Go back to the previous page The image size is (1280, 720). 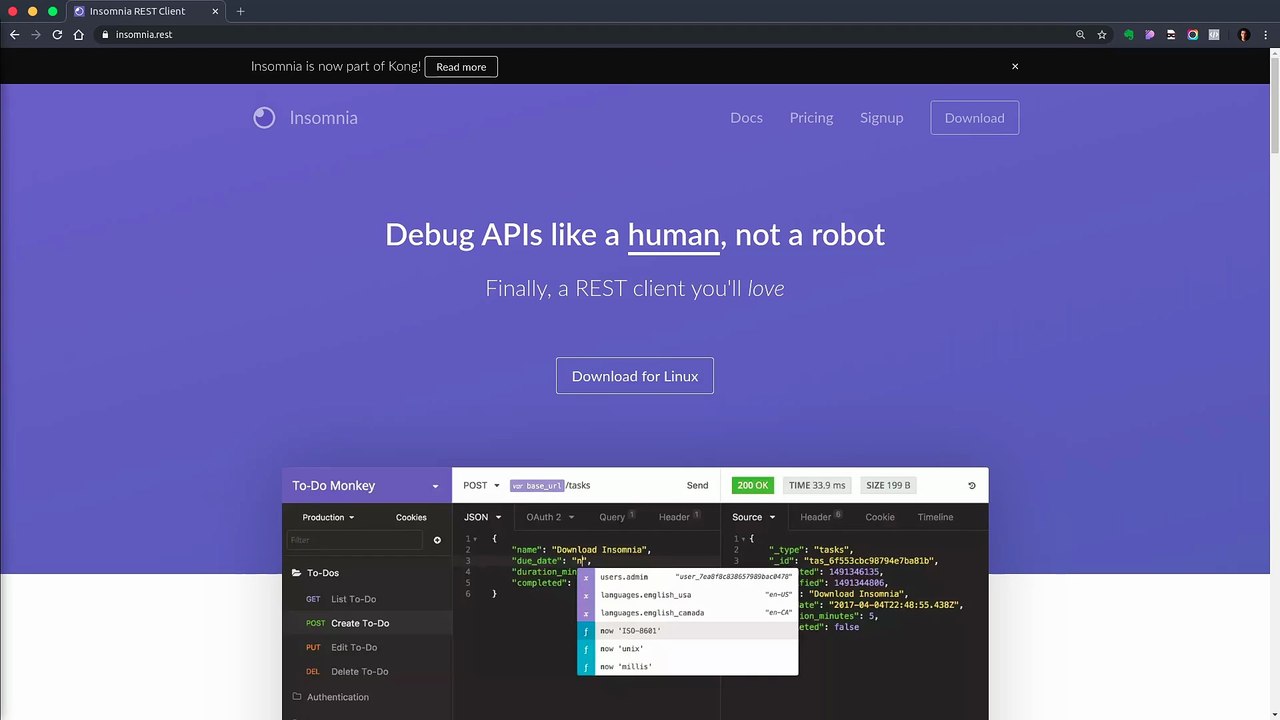click(14, 34)
